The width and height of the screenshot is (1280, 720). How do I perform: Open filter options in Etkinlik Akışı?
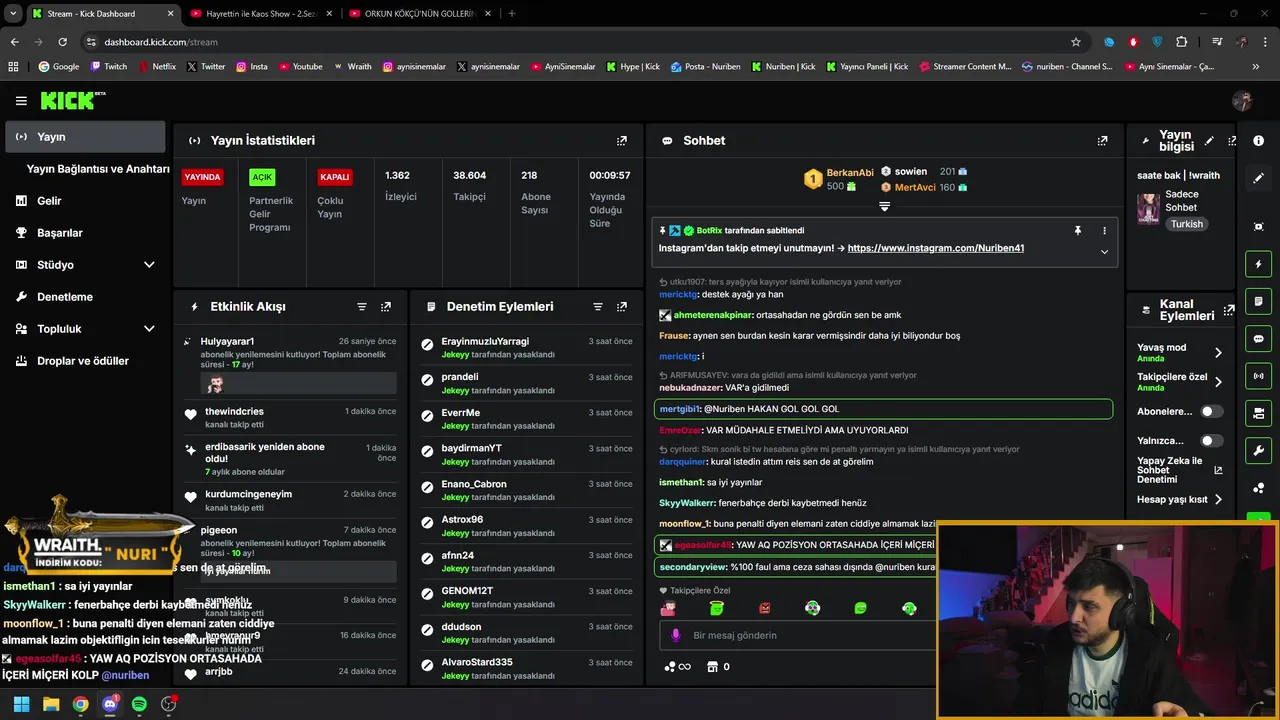[x=362, y=307]
